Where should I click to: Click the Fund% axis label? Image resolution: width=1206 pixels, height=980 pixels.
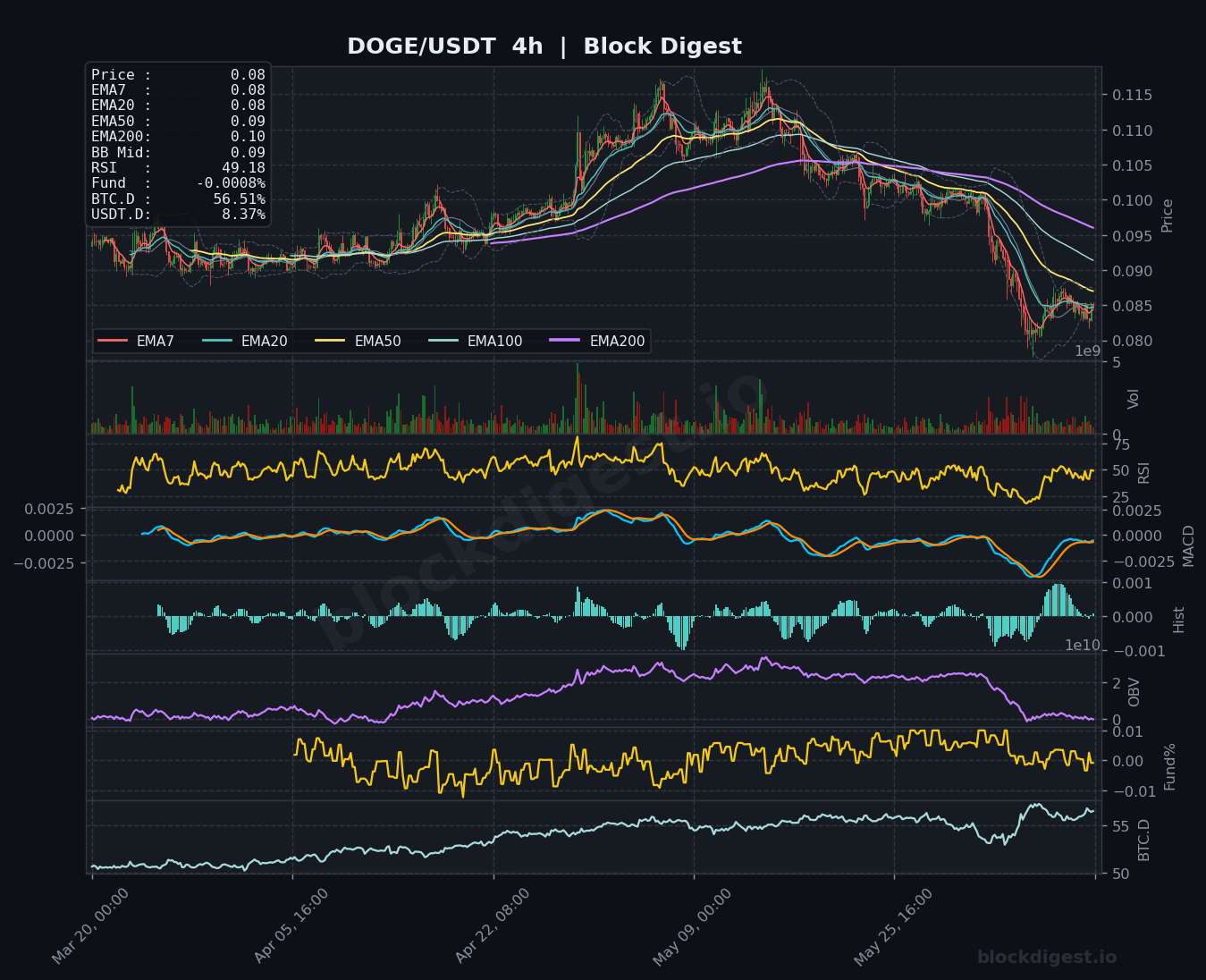pyautogui.click(x=1170, y=766)
